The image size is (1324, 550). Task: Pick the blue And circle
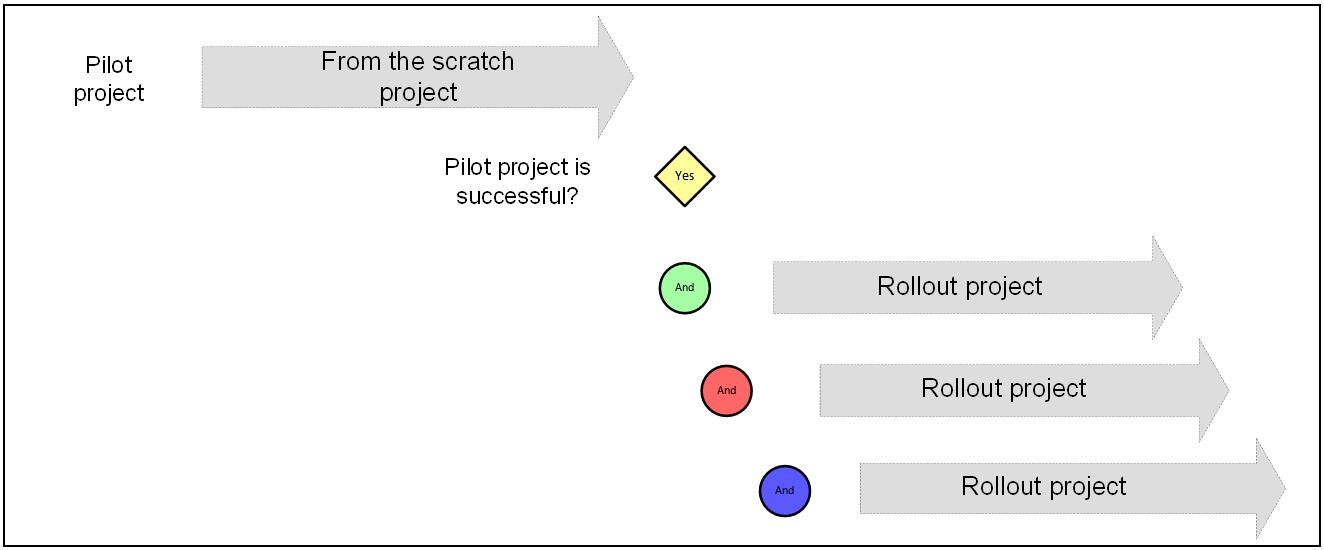785,491
